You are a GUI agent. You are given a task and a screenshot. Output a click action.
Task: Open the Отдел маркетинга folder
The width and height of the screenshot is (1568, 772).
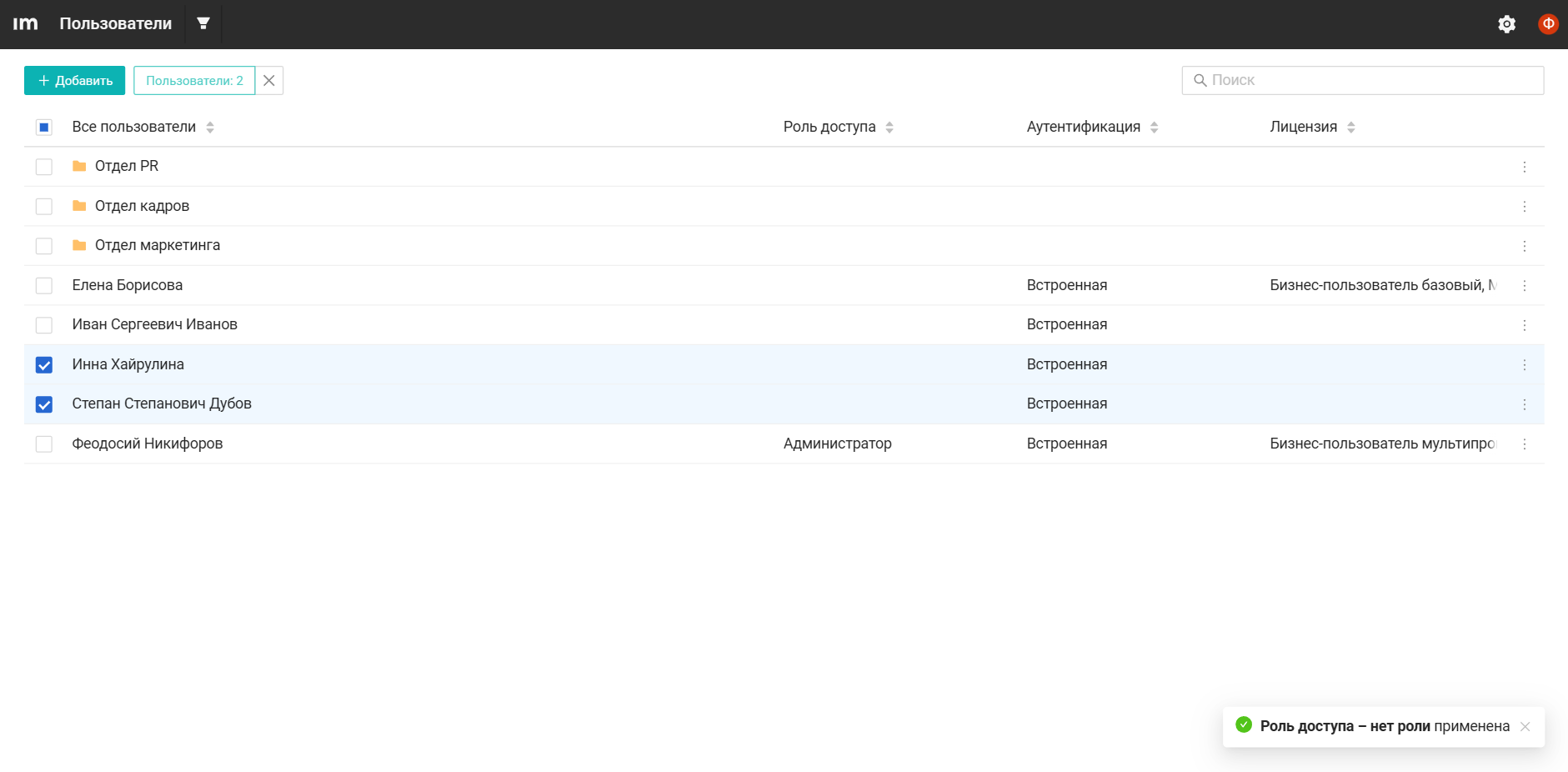tap(158, 245)
